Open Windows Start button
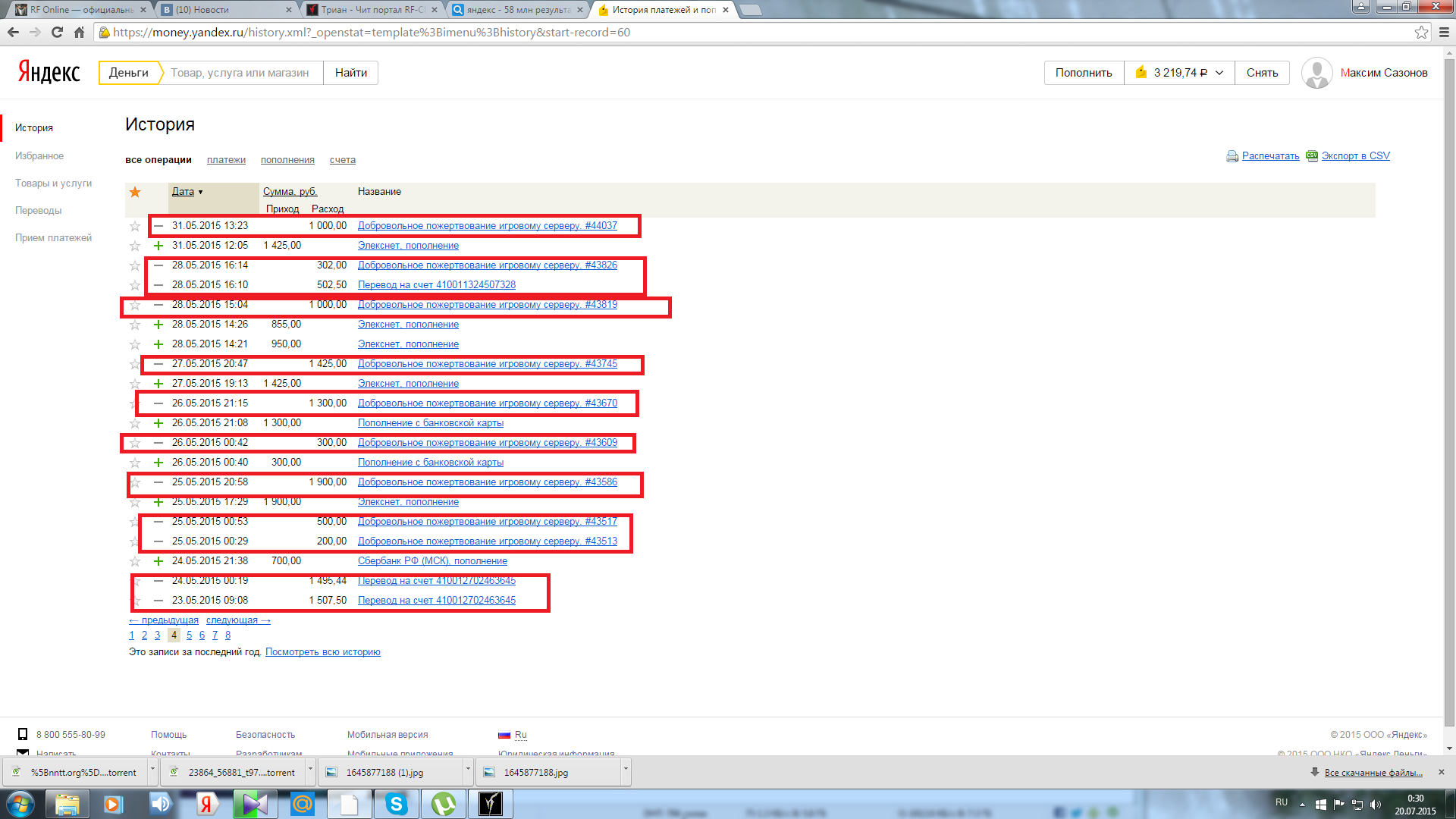1456x819 pixels. coord(20,804)
